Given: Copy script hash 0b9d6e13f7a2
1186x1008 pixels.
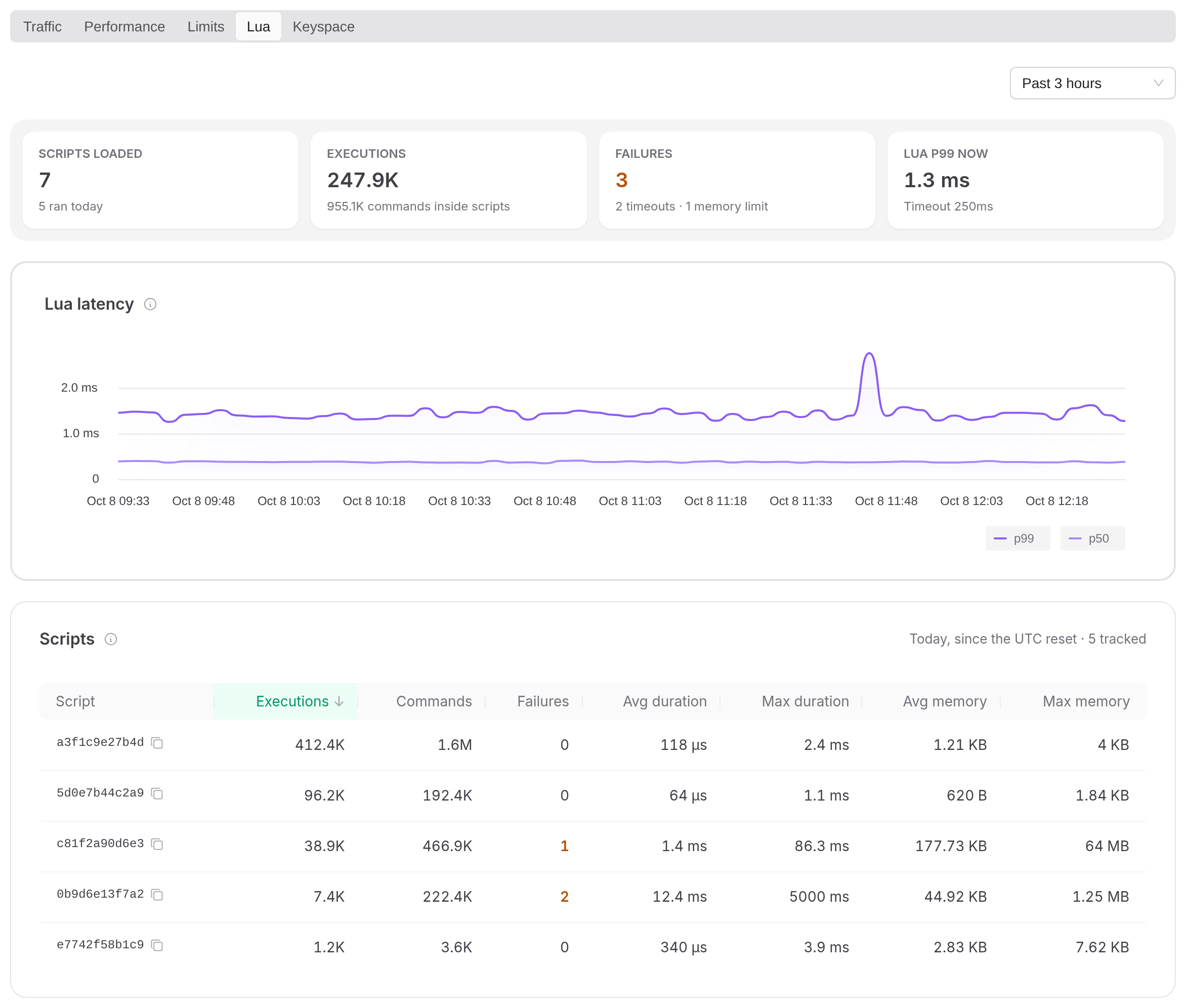Looking at the screenshot, I should (157, 895).
